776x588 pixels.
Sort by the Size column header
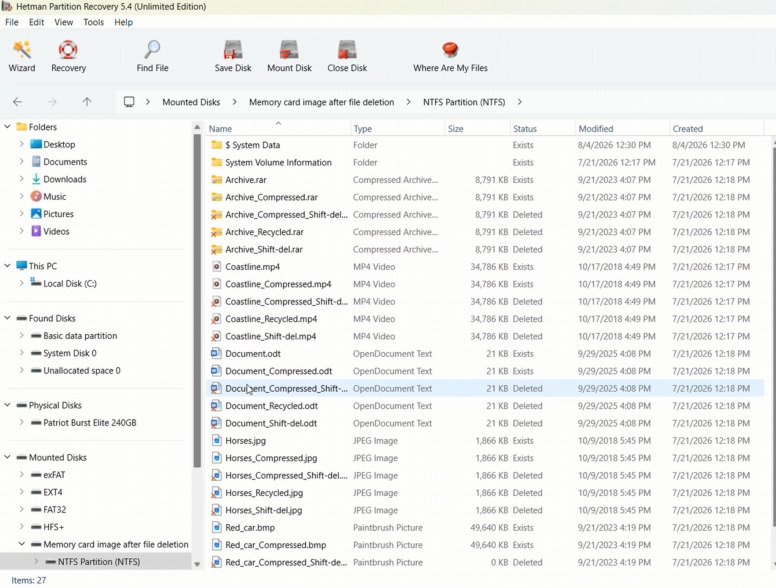click(477, 129)
